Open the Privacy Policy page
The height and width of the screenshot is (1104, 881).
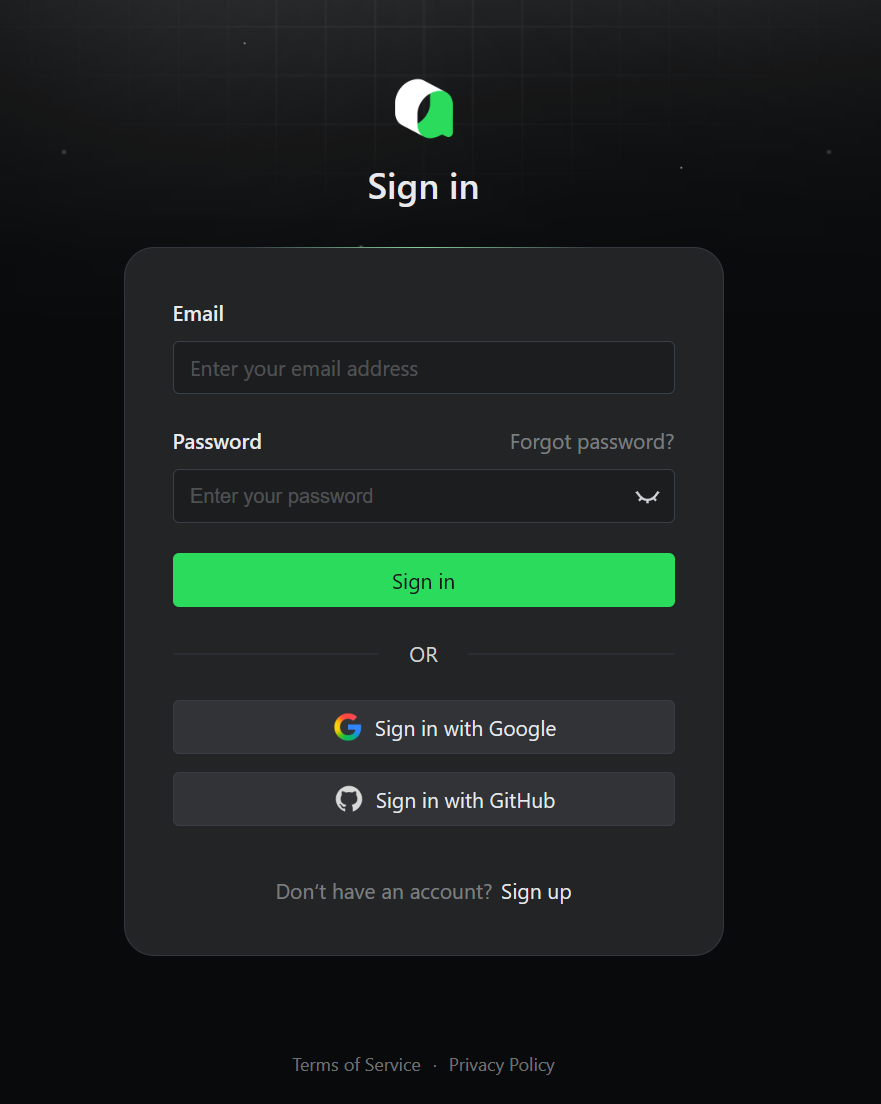501,1064
